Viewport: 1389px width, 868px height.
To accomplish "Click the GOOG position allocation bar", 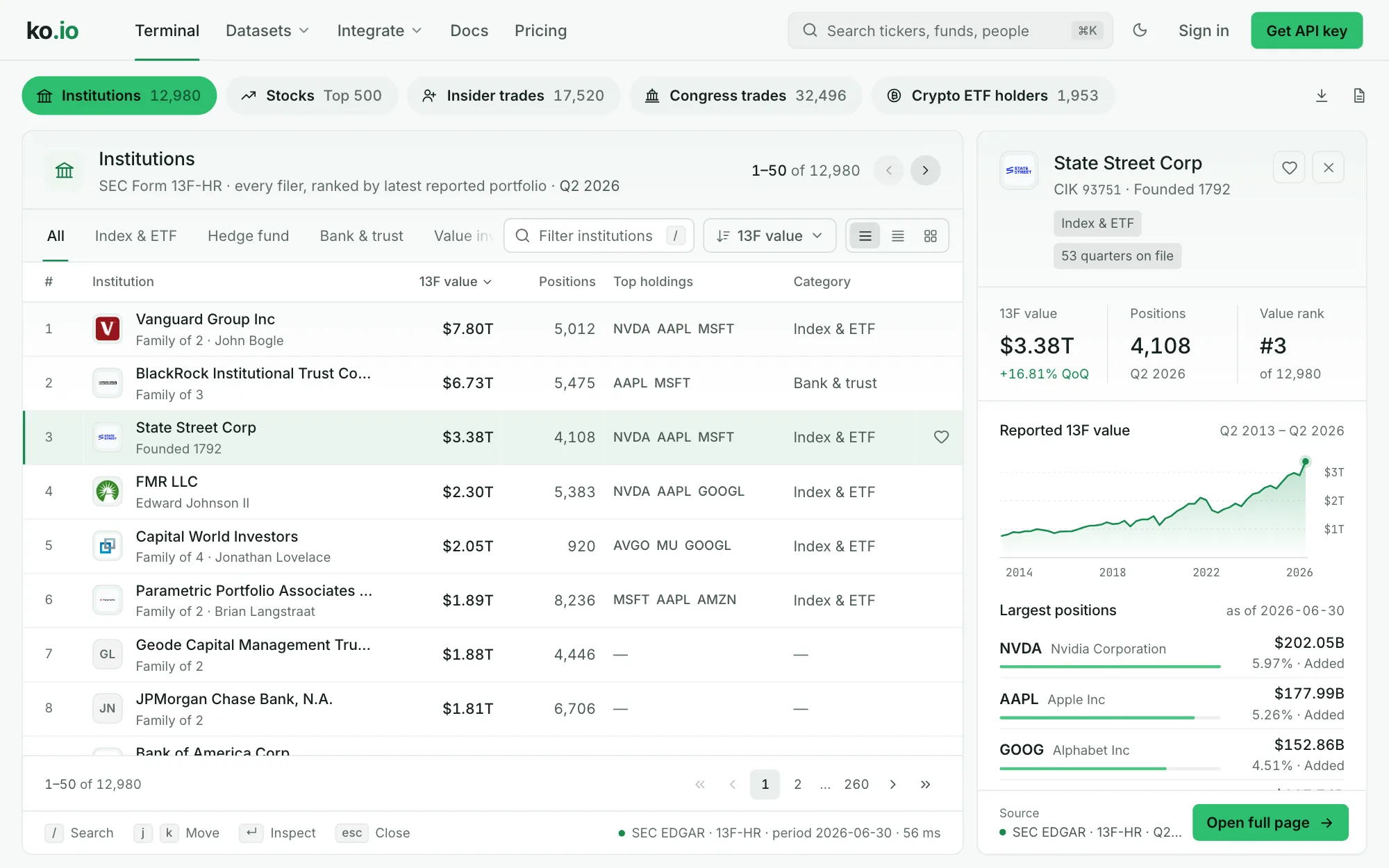I will coord(1110,769).
